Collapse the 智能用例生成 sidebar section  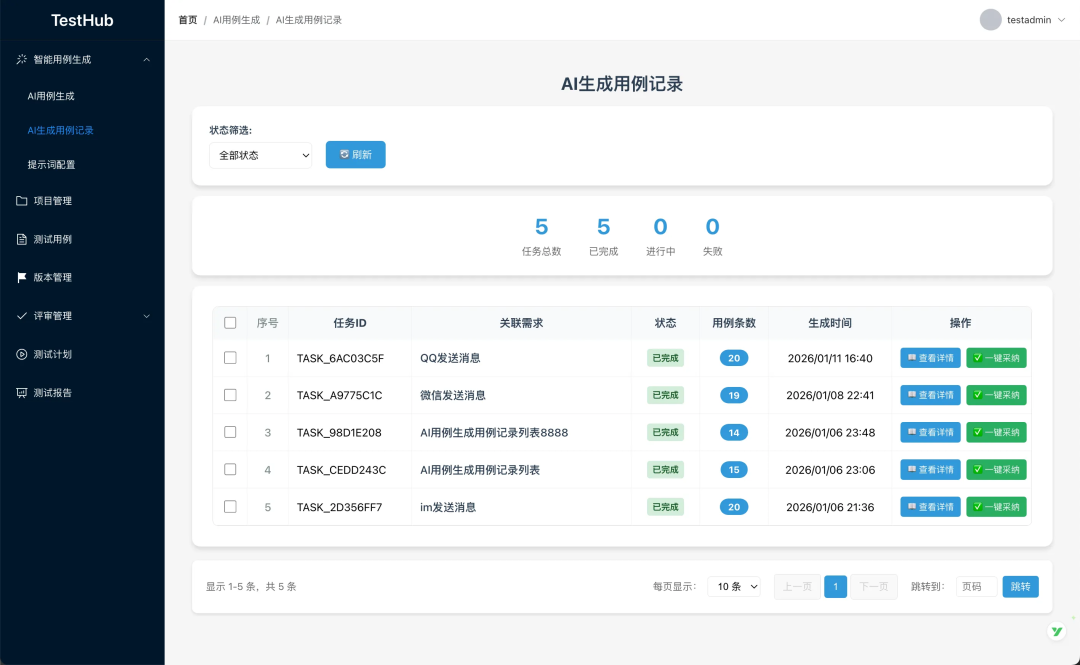(x=145, y=58)
